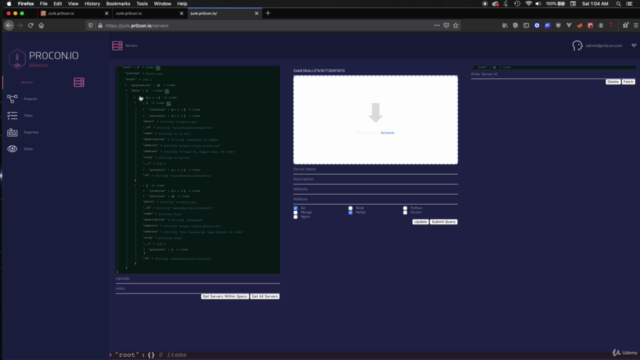Open macOS Notification Center icon
640x360 pixels.
pos(629,4)
